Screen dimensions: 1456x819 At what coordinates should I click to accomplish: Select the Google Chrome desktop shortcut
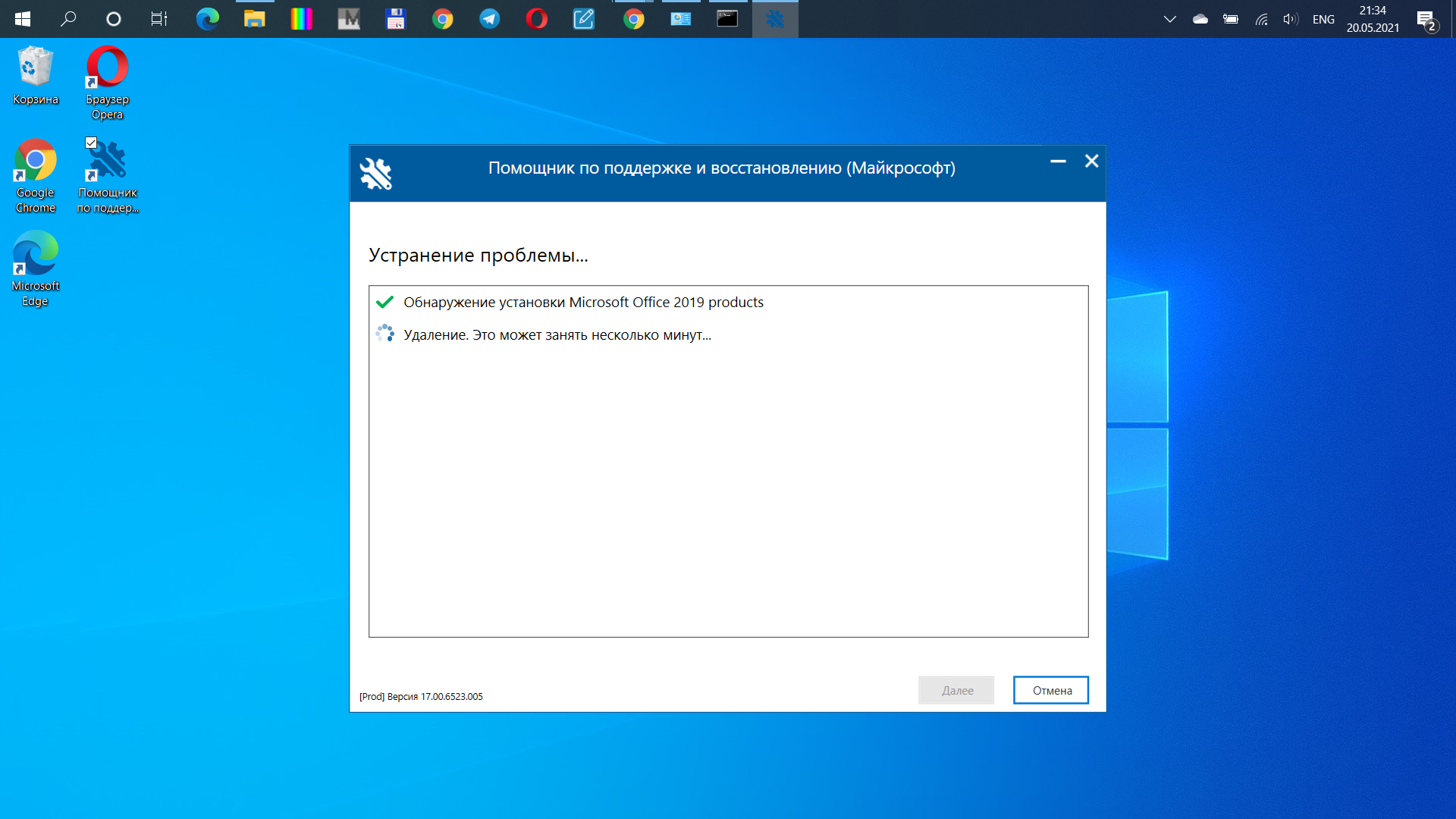point(36,176)
